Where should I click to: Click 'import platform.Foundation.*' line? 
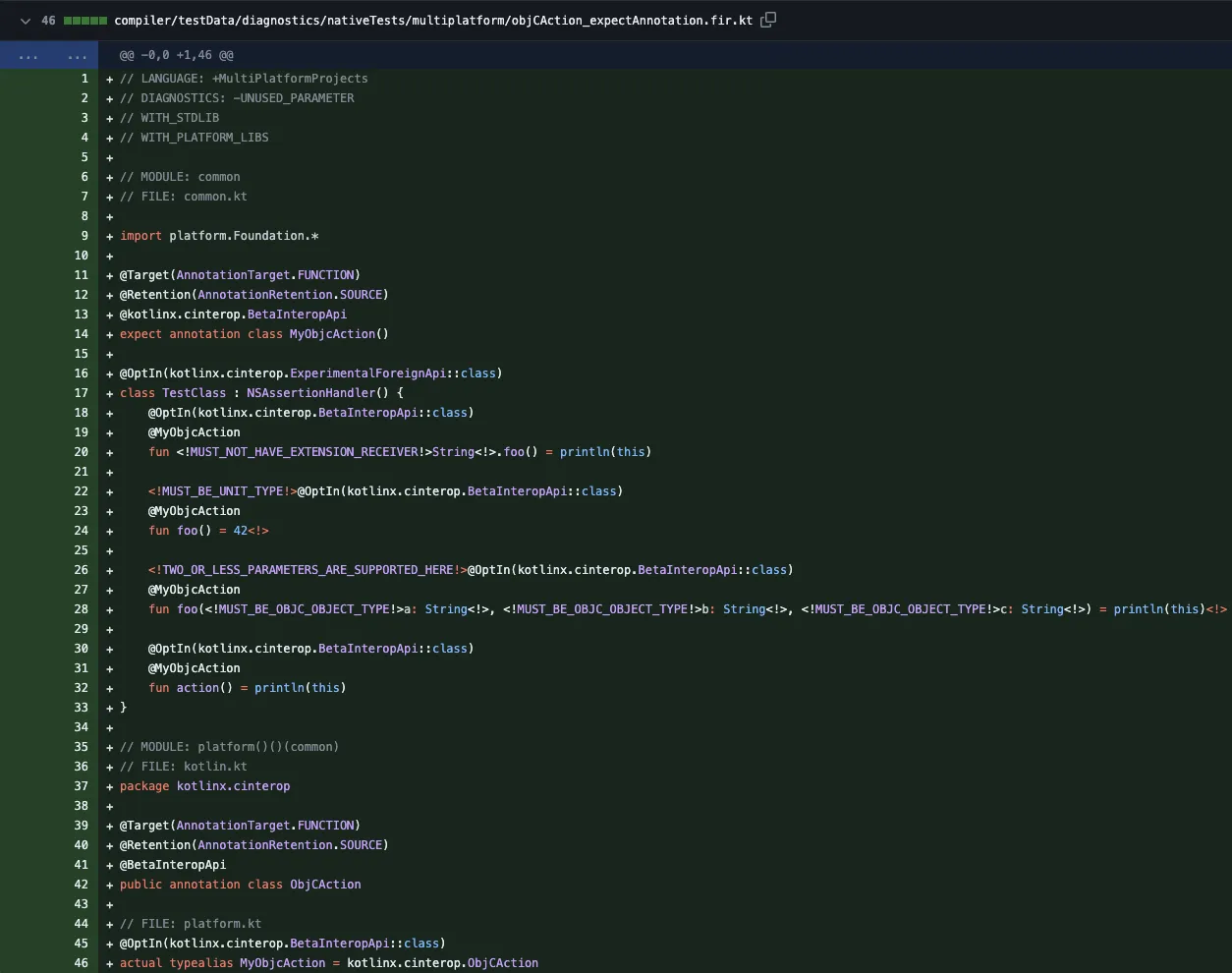tap(219, 236)
